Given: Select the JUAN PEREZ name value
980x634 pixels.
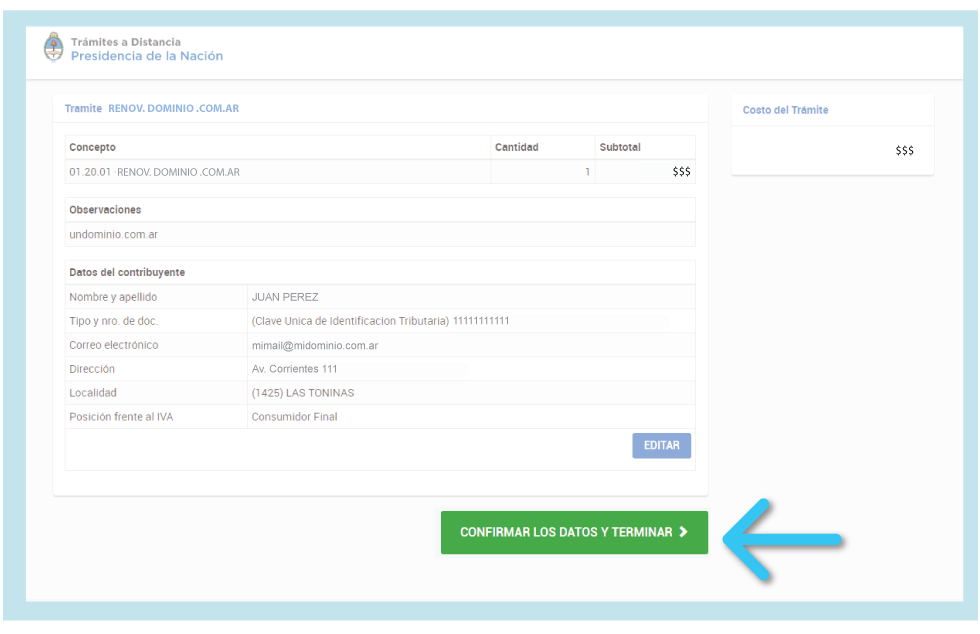Looking at the screenshot, I should (x=285, y=297).
